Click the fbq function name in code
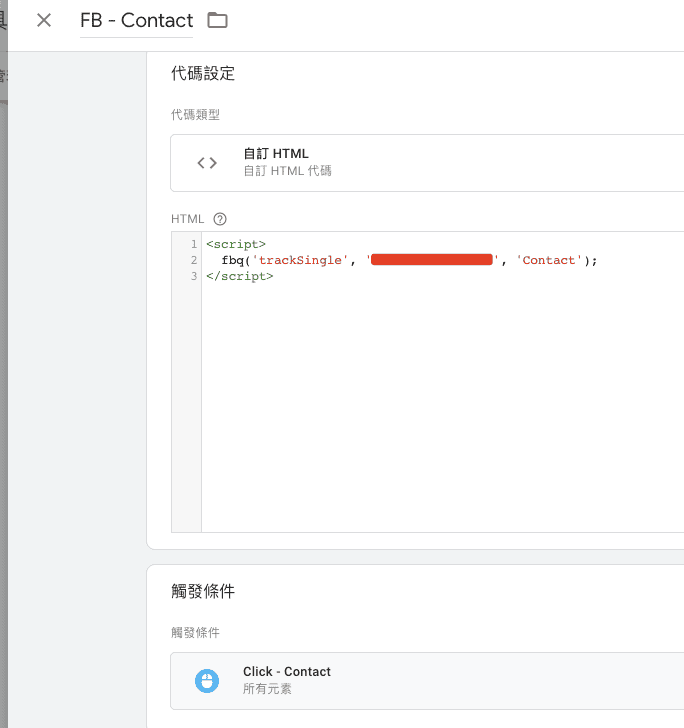This screenshot has height=728, width=684. [x=233, y=260]
